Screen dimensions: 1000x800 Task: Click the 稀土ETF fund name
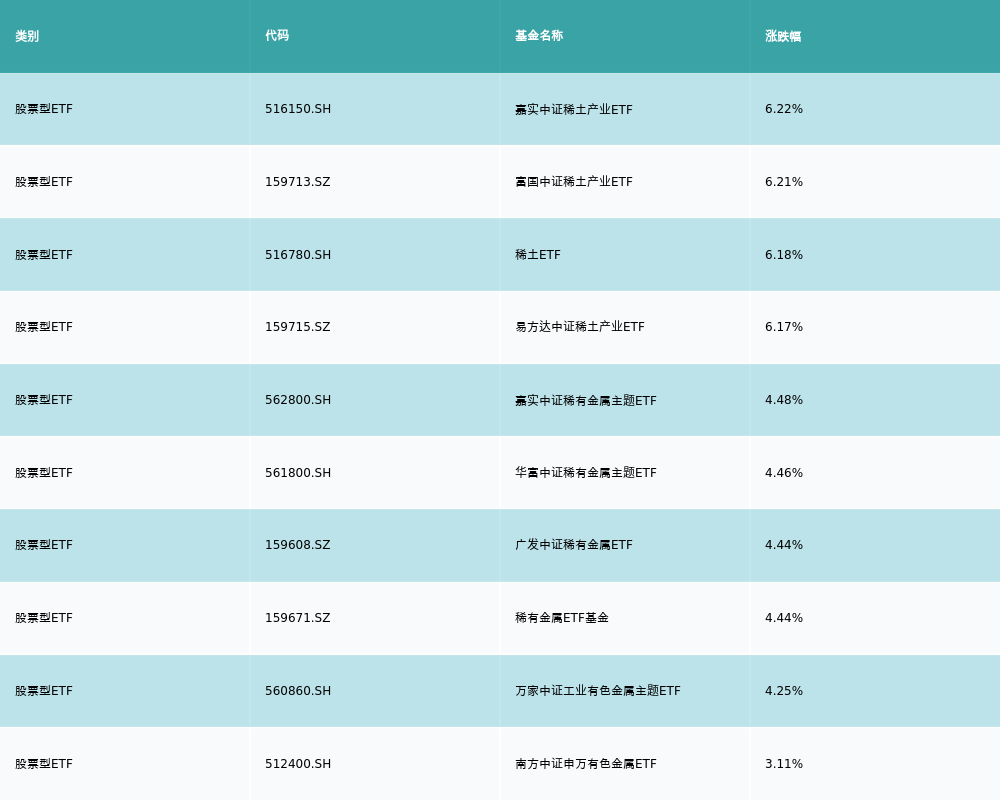(x=538, y=255)
